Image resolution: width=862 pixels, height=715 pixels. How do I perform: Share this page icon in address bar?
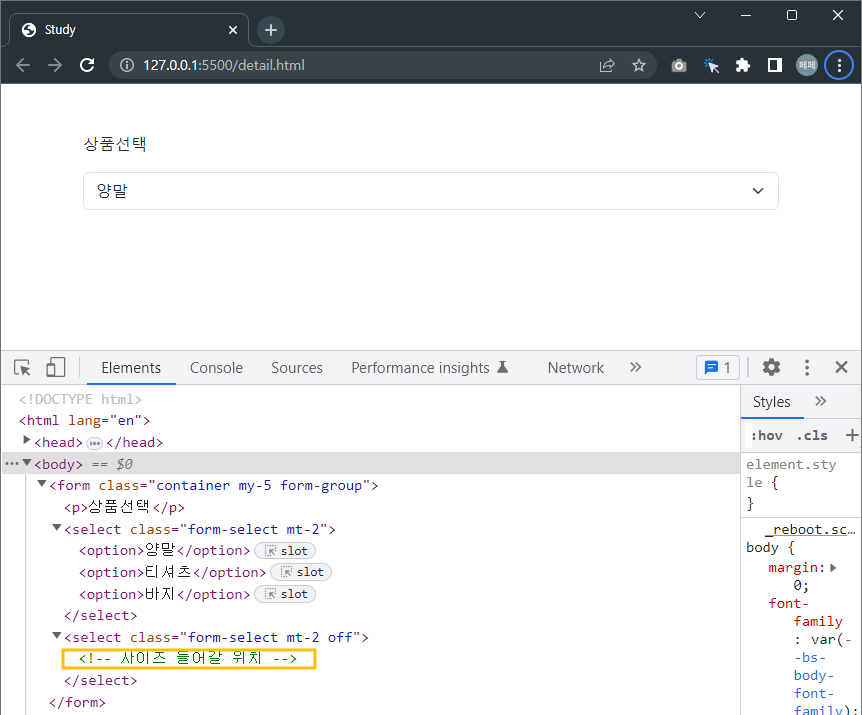(x=607, y=65)
